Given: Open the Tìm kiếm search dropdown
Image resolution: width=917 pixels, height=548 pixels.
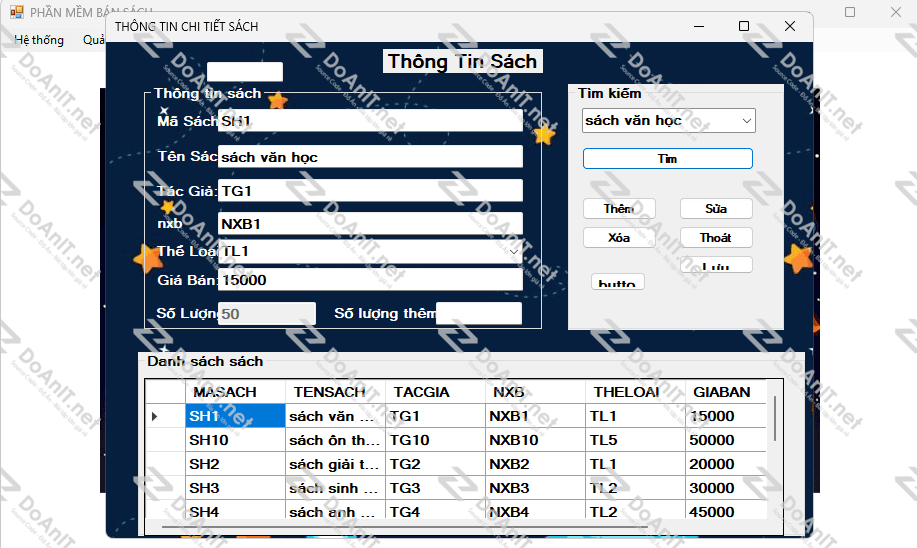Looking at the screenshot, I should [x=747, y=120].
